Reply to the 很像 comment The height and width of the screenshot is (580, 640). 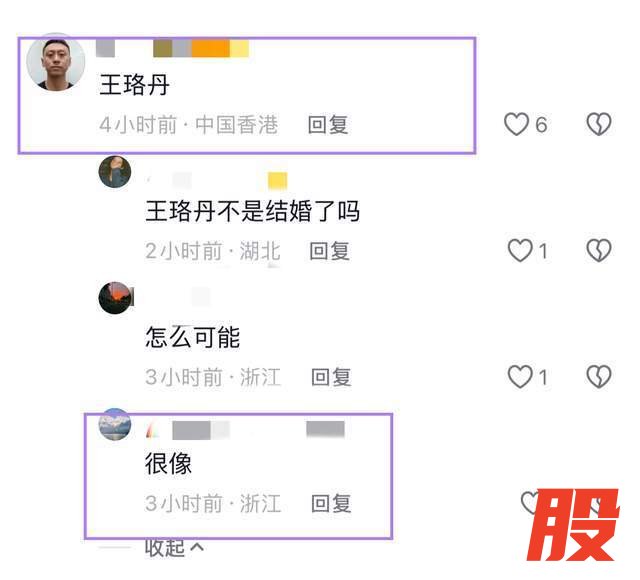(x=331, y=503)
